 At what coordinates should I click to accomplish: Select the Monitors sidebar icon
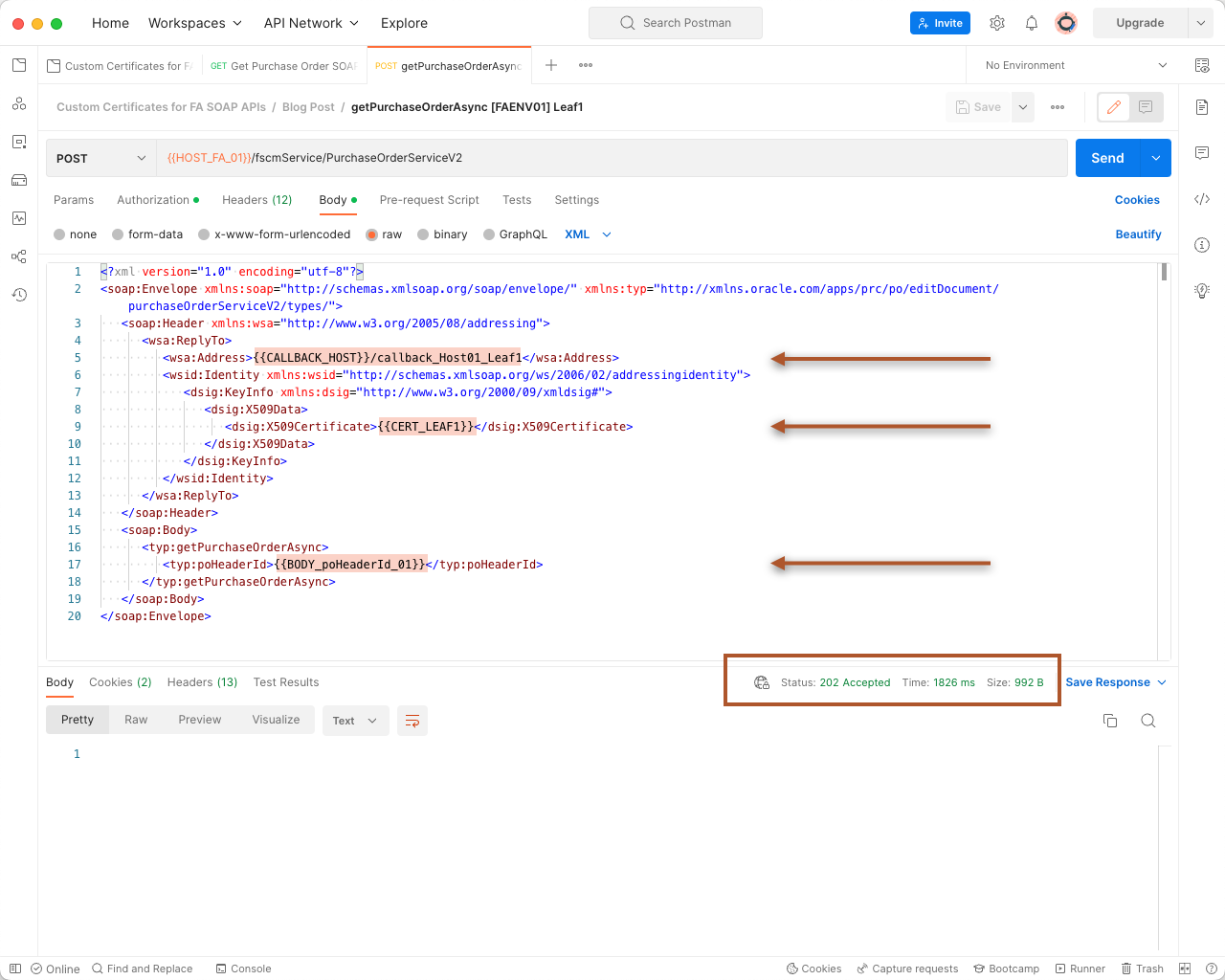point(19,218)
